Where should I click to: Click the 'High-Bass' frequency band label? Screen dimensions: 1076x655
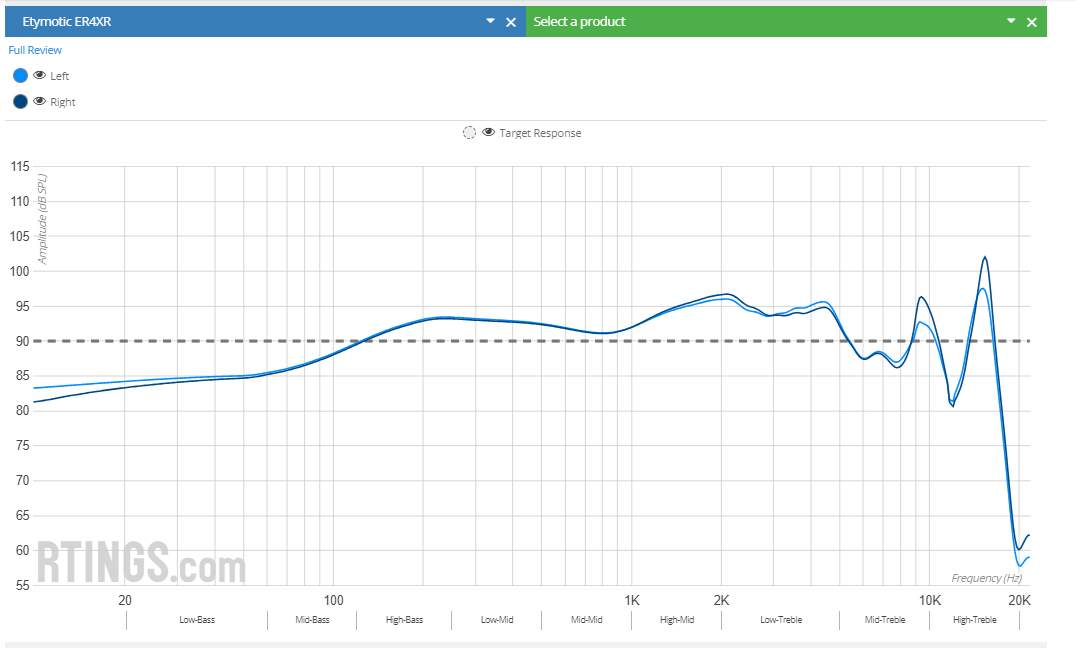[x=404, y=619]
